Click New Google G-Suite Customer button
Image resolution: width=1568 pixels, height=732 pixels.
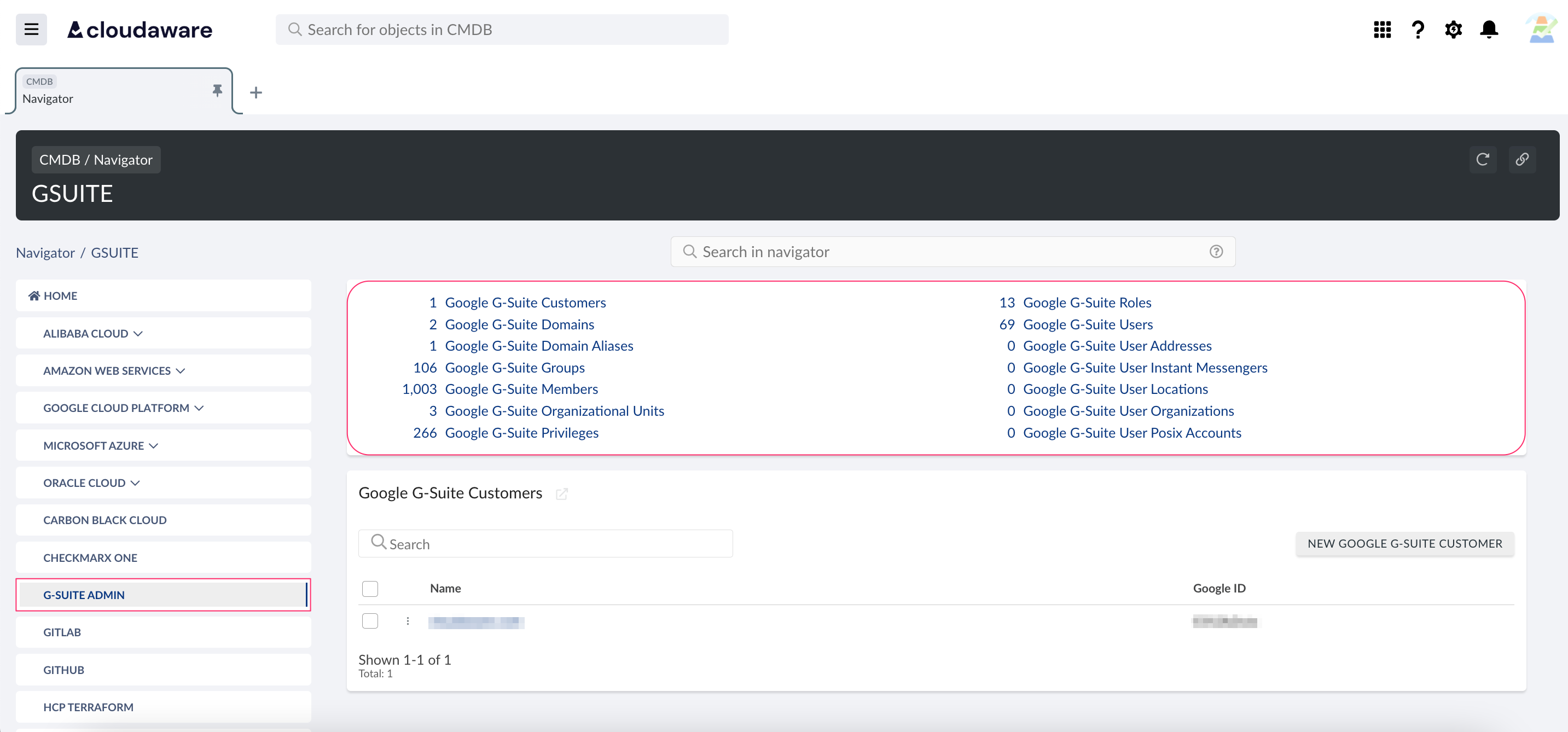[1404, 543]
